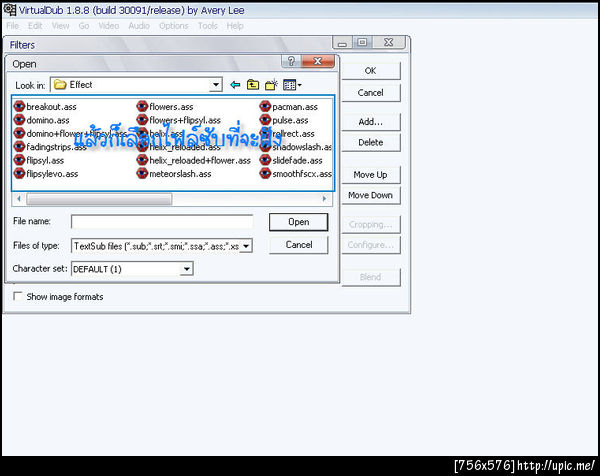Image resolution: width=600 pixels, height=476 pixels.
Task: Open the Help menu
Action: click(235, 26)
